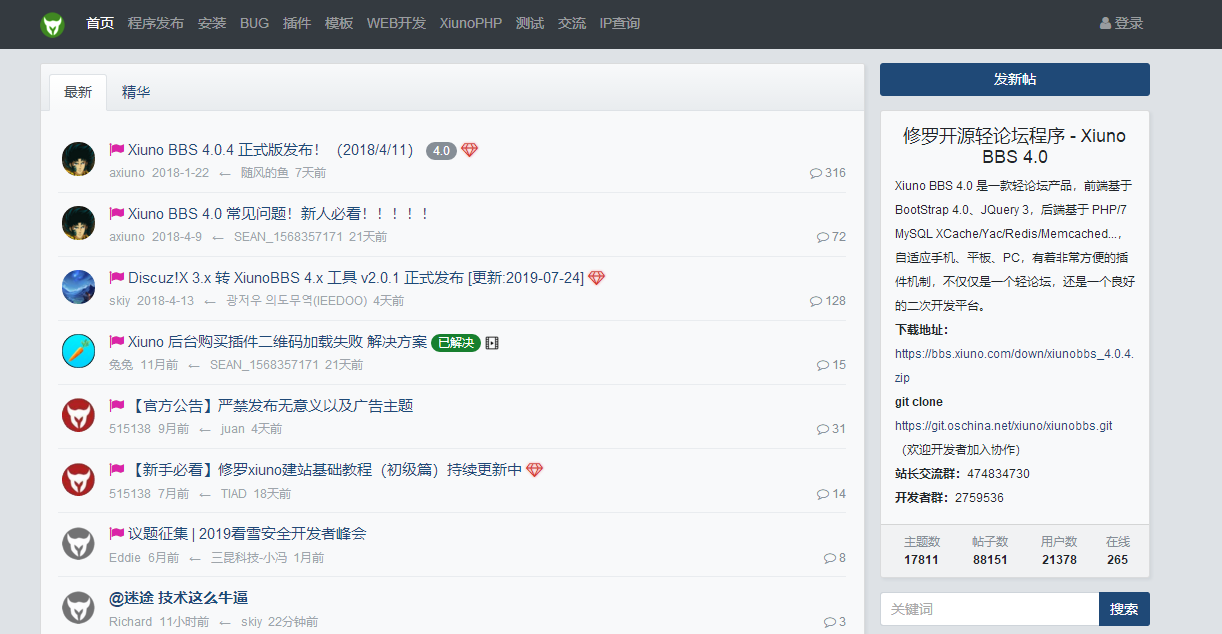The image size is (1222, 634).
Task: Click the 发新帖 button
Action: [1015, 80]
